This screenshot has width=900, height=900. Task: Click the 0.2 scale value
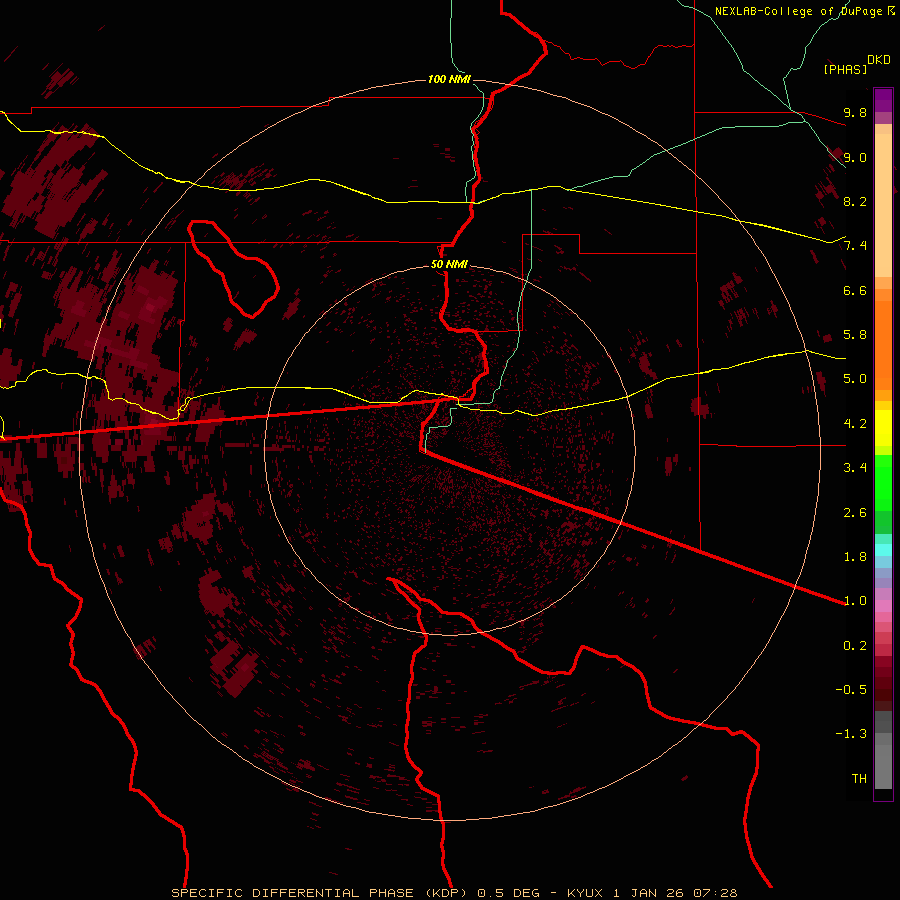pos(855,646)
